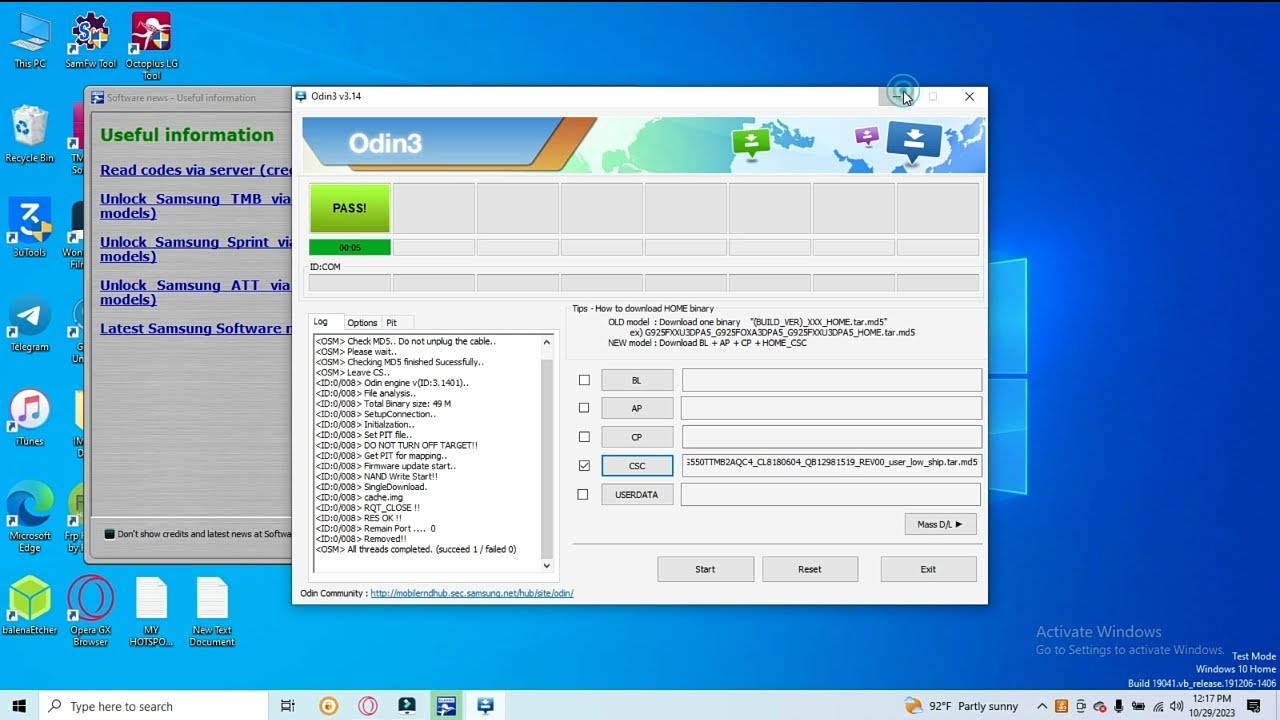
Task: Click Odin3 title bar app icon
Action: pos(301,96)
